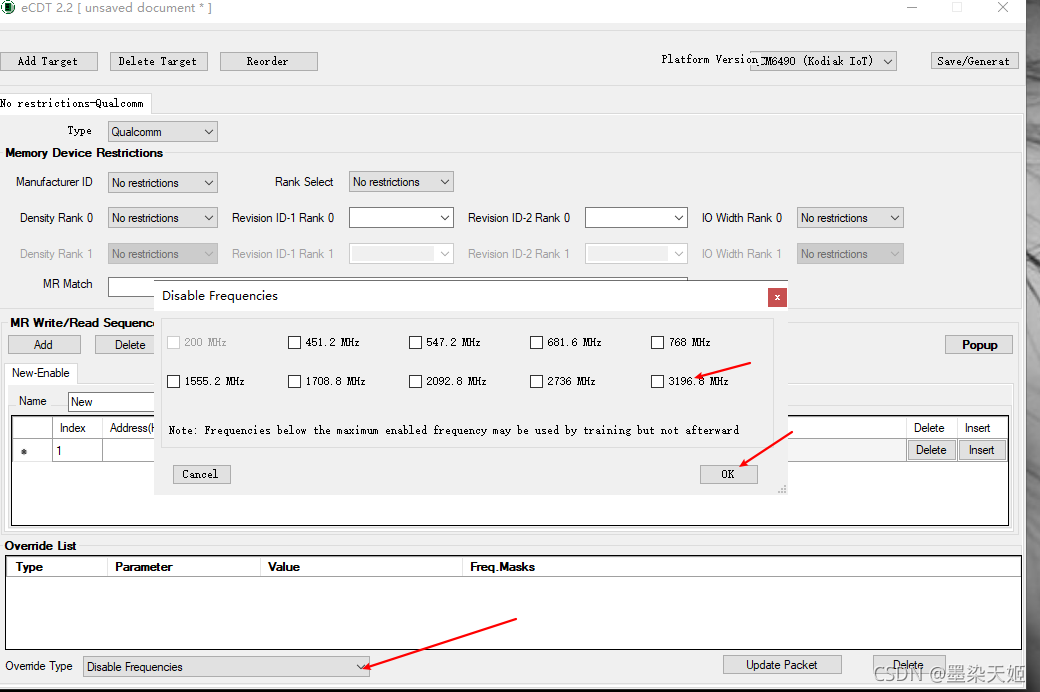Click Cancel in Disable Frequencies dialog
The image size is (1040, 692).
pos(201,474)
